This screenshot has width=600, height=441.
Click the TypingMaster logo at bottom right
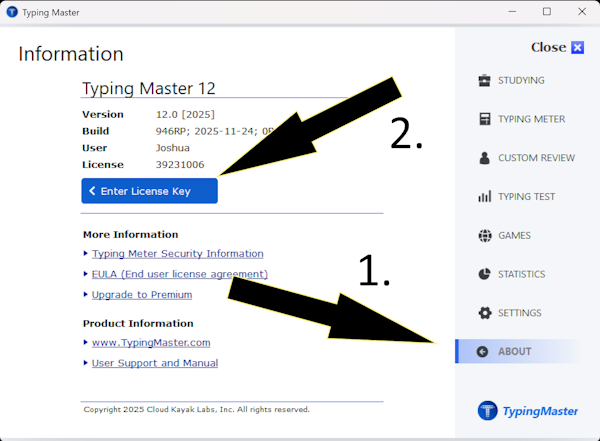click(x=528, y=411)
